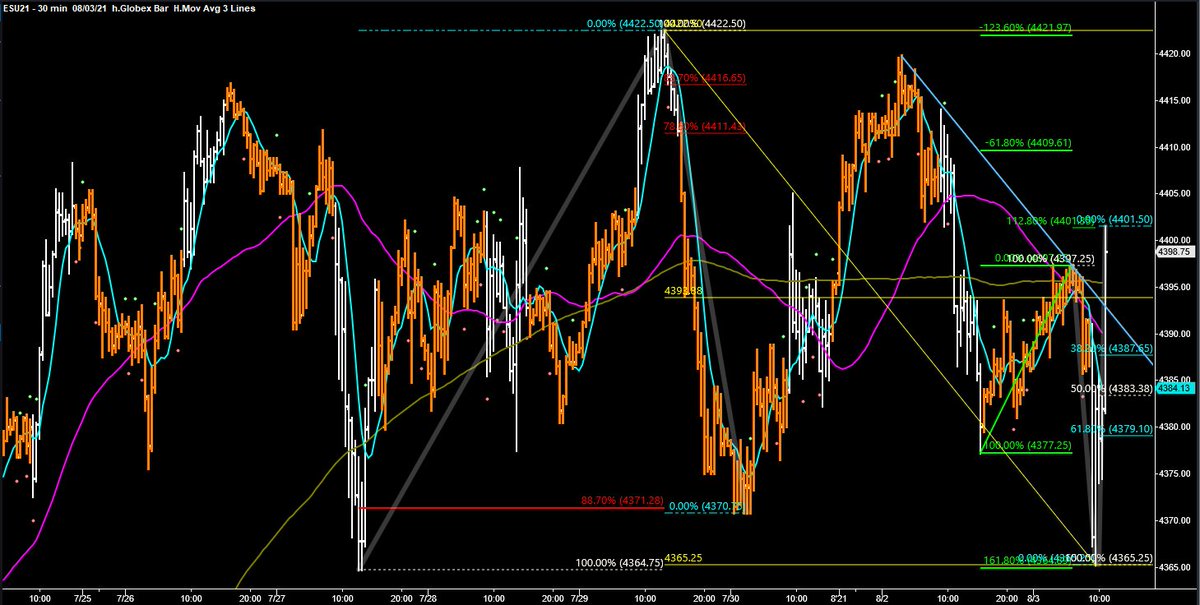This screenshot has height=605, width=1200.
Task: Click the 4390.00 price axis label
Action: pos(1176,334)
